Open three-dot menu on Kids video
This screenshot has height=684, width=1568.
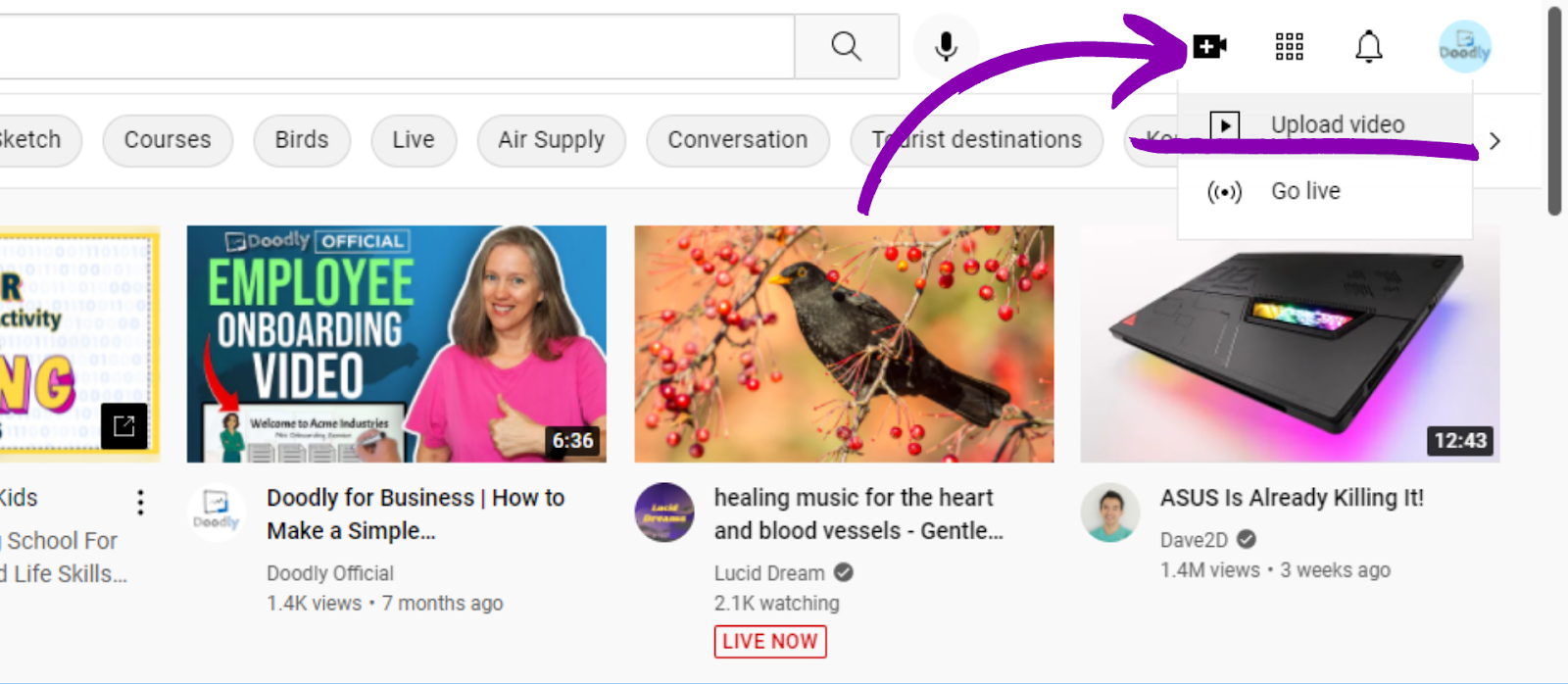(140, 503)
